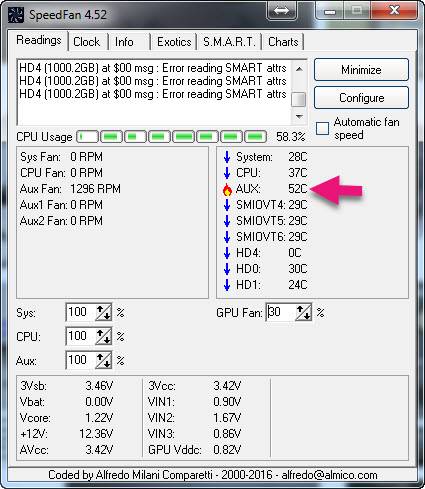Open the Charts tab
This screenshot has width=425, height=489.
(x=283, y=42)
